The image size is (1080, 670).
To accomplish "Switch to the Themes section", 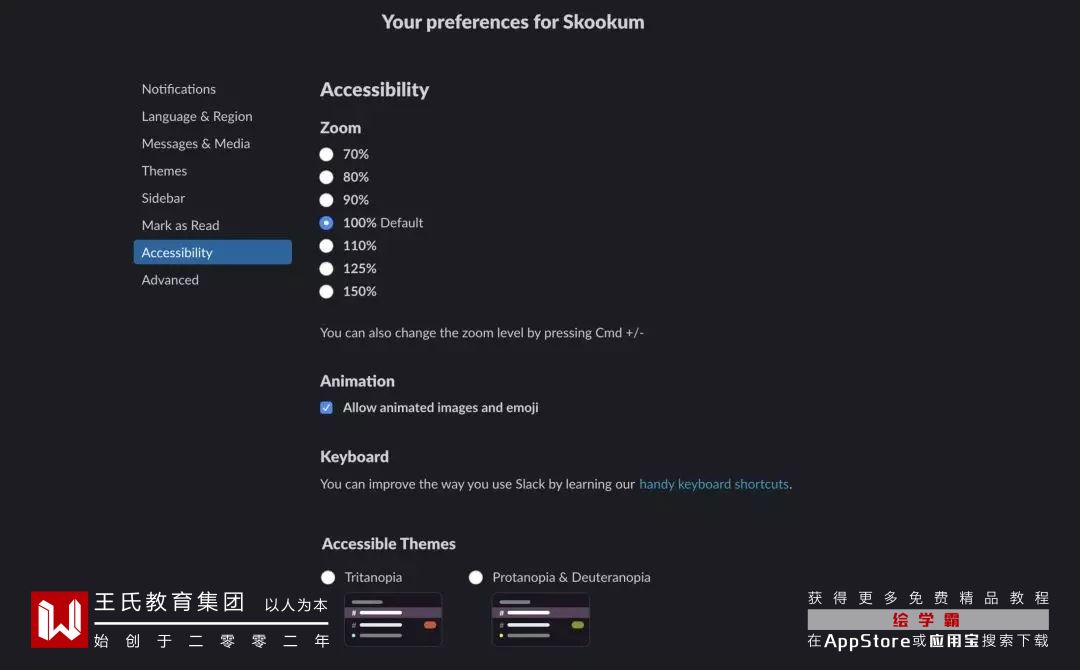I will [x=164, y=171].
